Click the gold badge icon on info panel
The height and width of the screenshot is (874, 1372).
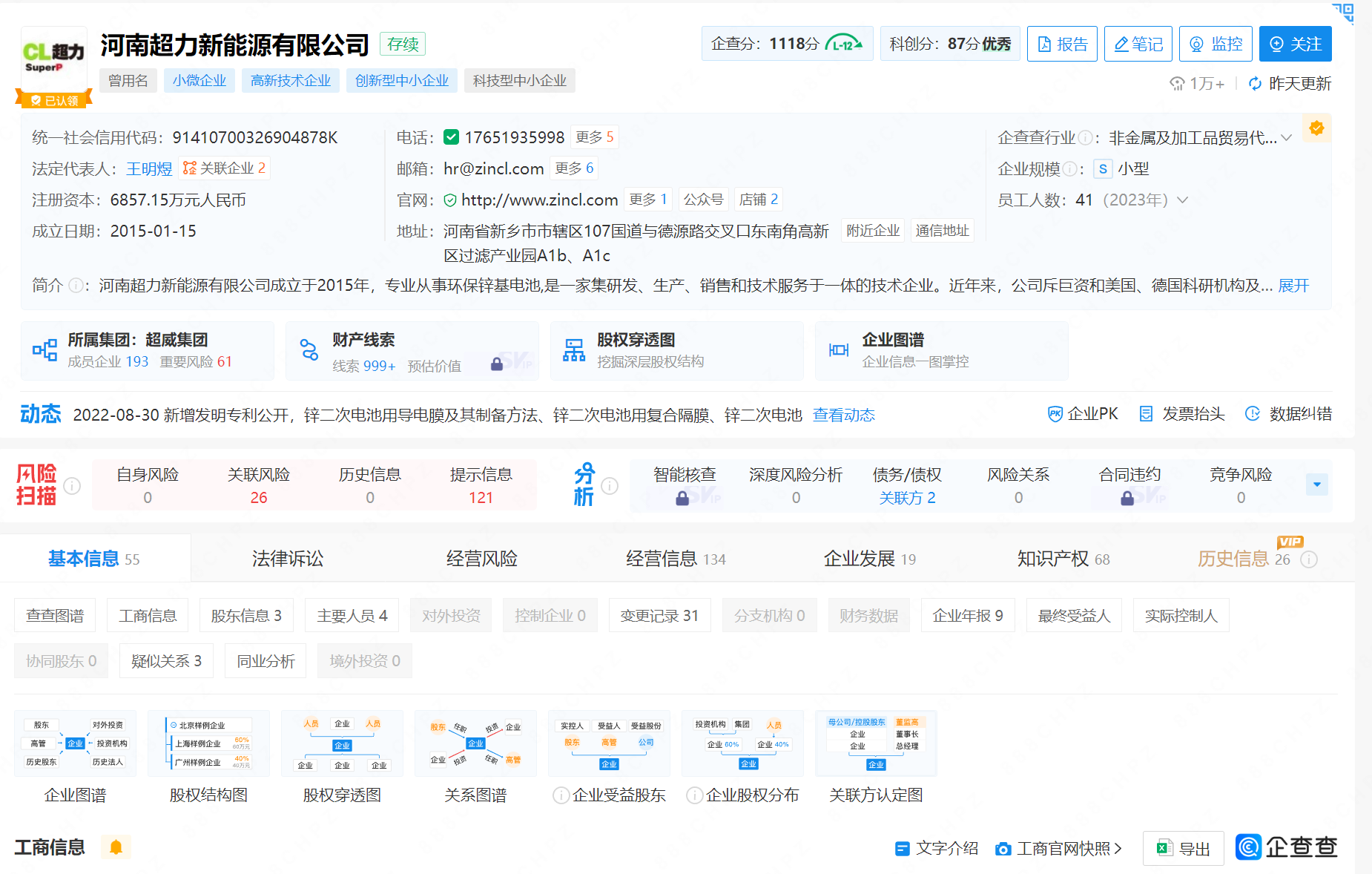point(1316,128)
